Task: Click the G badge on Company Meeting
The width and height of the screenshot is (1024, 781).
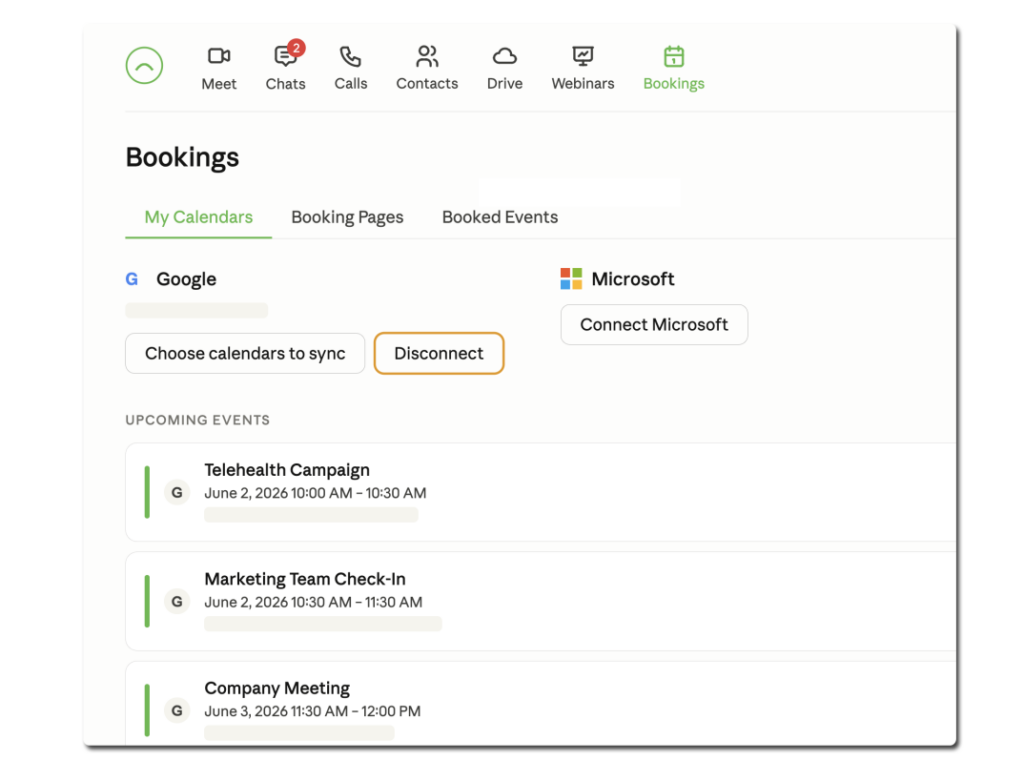Action: coord(177,710)
